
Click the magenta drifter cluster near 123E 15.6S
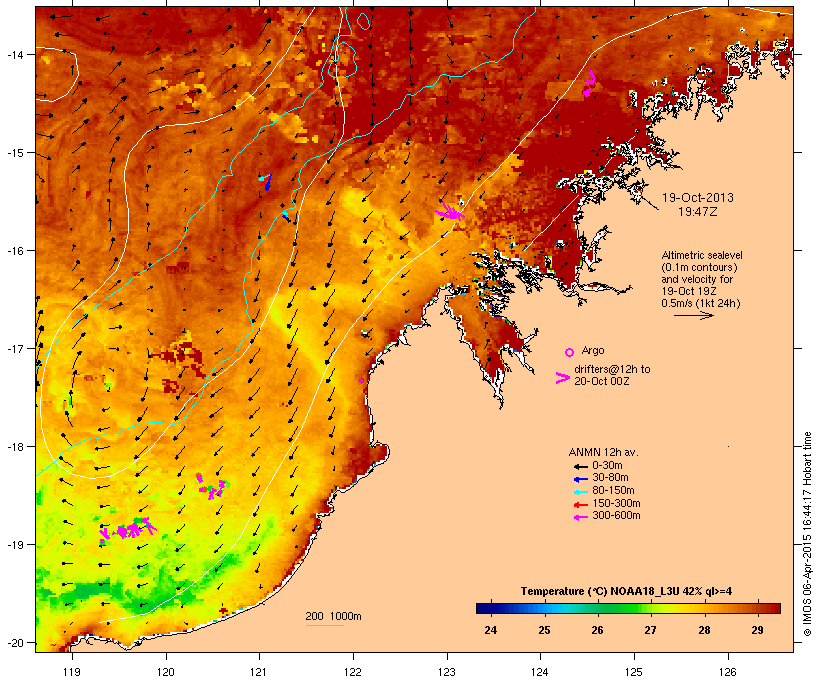(x=449, y=212)
